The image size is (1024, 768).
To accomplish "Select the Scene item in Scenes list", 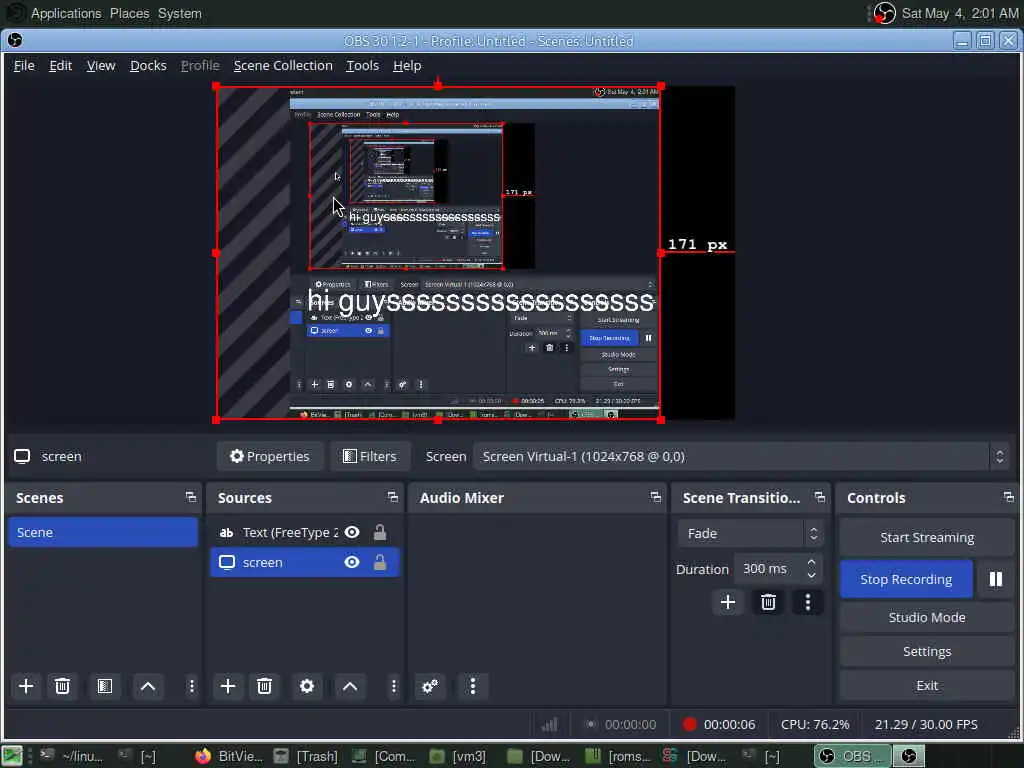I will [103, 532].
